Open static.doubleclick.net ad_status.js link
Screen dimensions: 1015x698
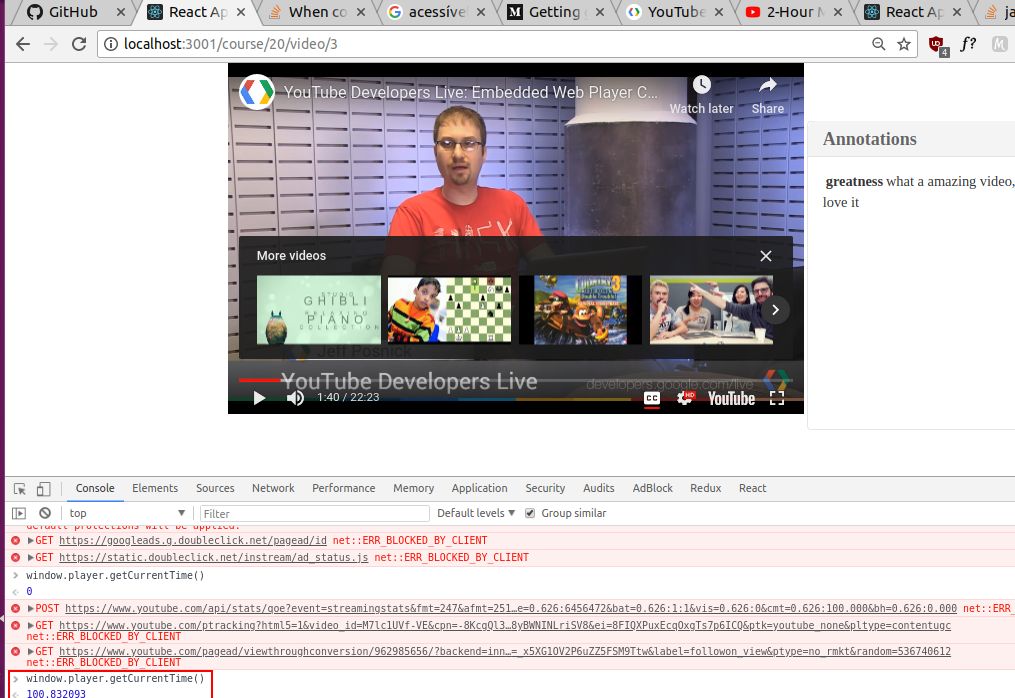pos(214,557)
